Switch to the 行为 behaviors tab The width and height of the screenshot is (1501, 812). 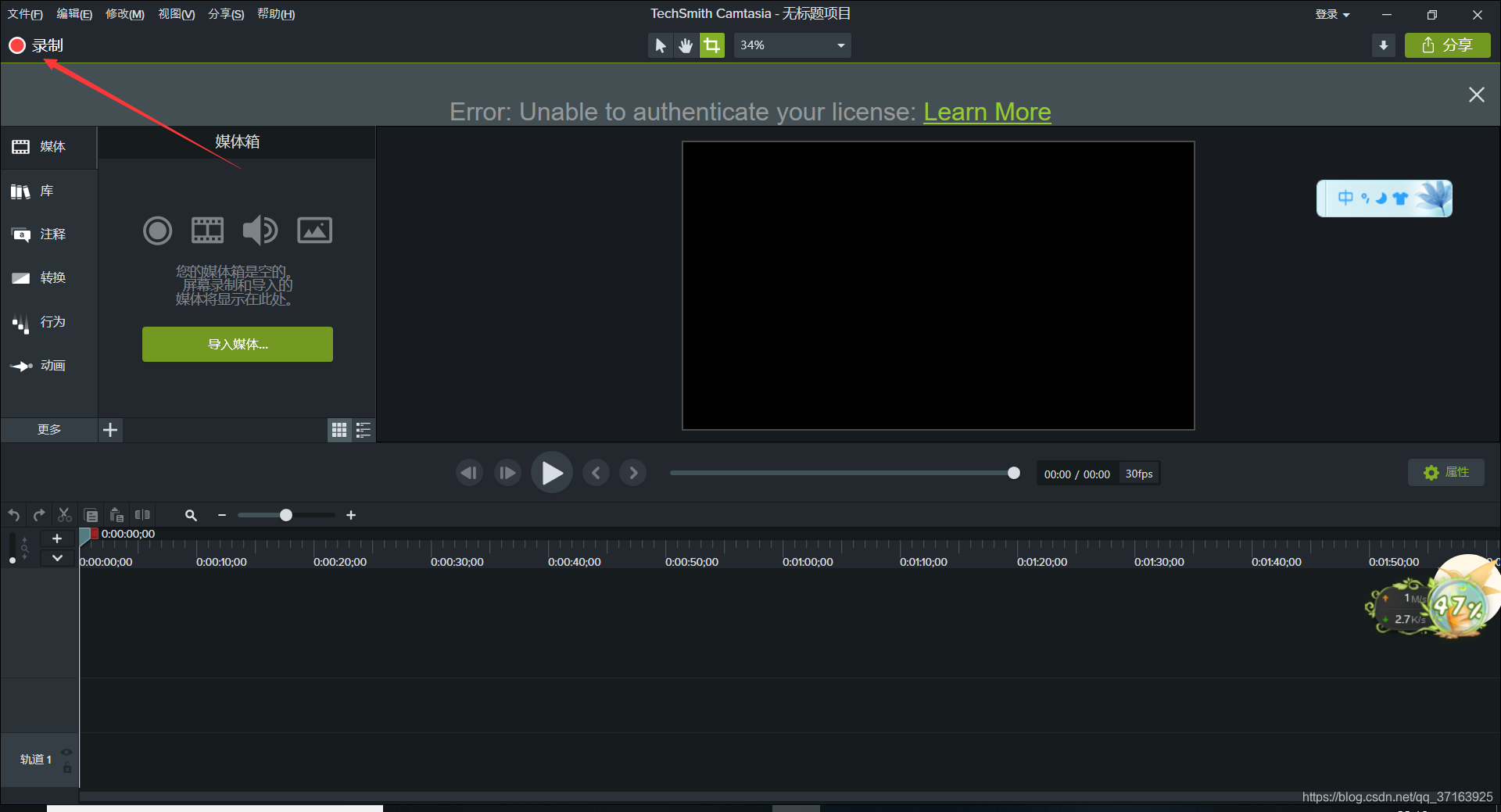coord(48,322)
